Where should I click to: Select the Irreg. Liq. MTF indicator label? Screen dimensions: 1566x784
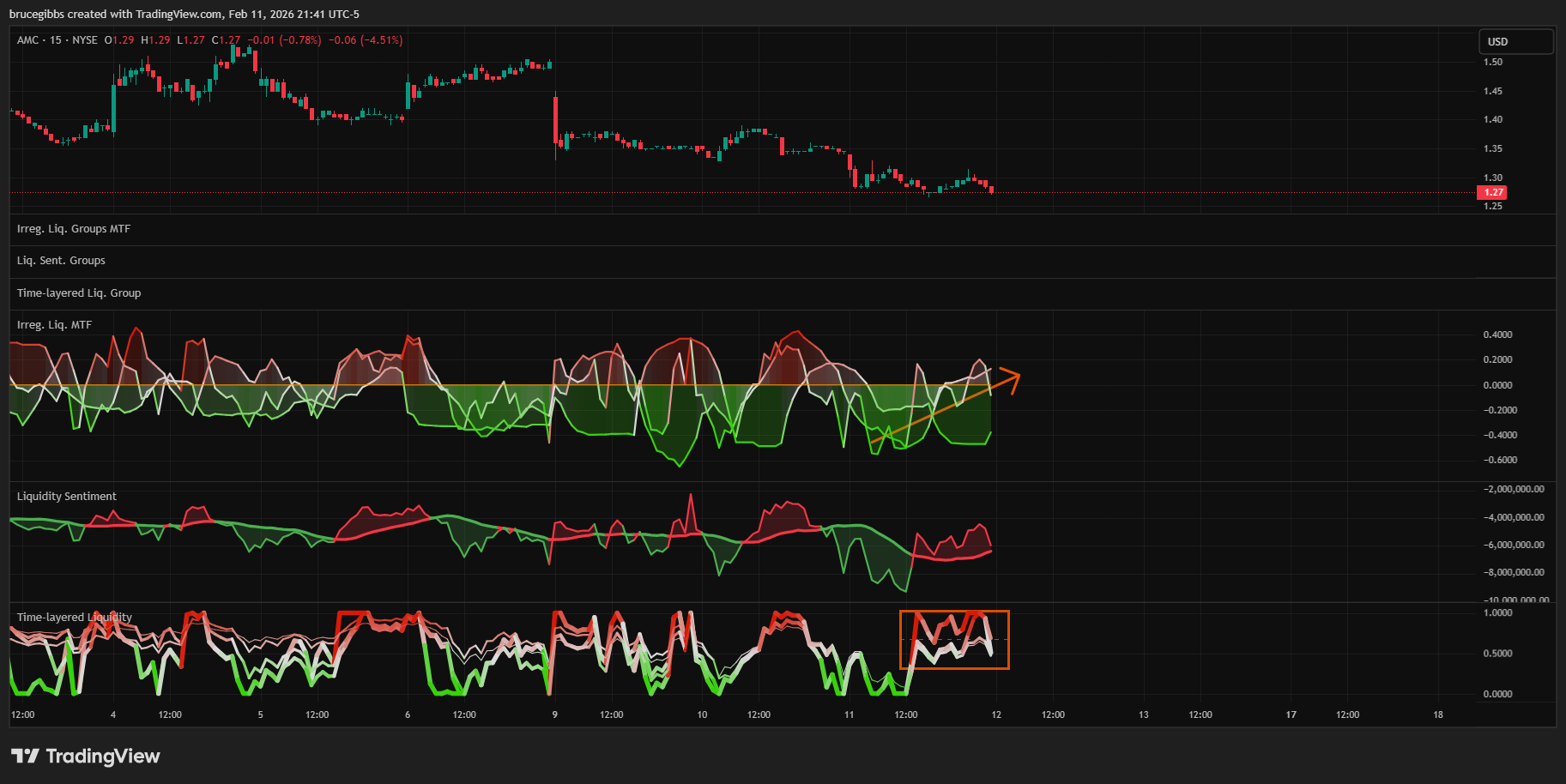(54, 325)
